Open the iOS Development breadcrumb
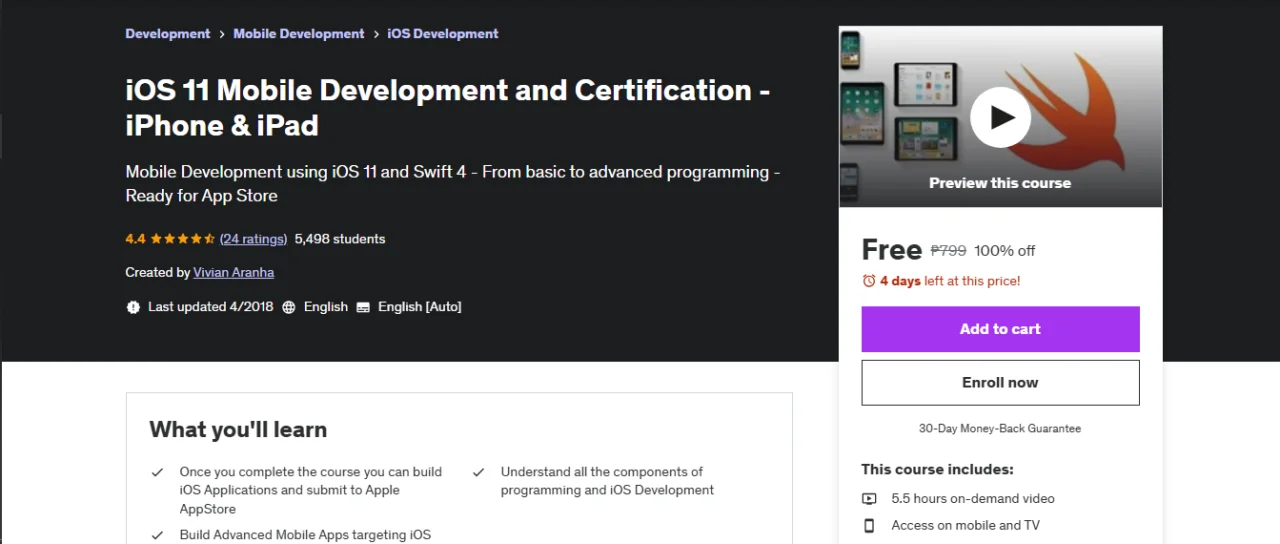The image size is (1280, 544). point(443,34)
